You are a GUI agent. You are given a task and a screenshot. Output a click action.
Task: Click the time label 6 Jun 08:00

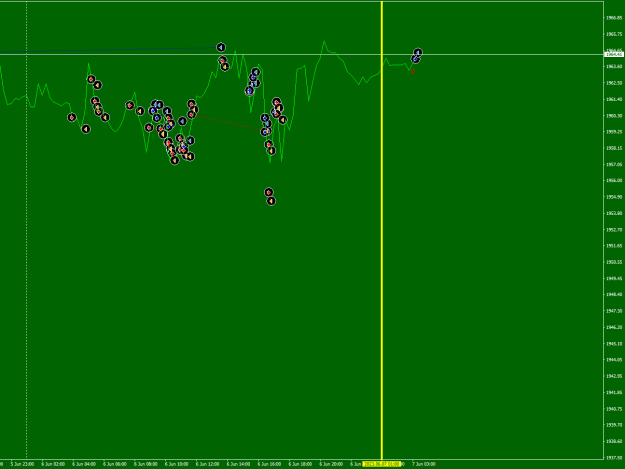[146, 464]
